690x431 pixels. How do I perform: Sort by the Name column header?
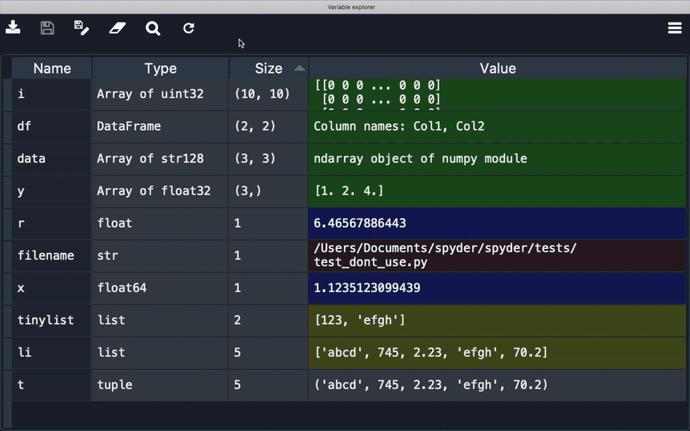(x=52, y=68)
